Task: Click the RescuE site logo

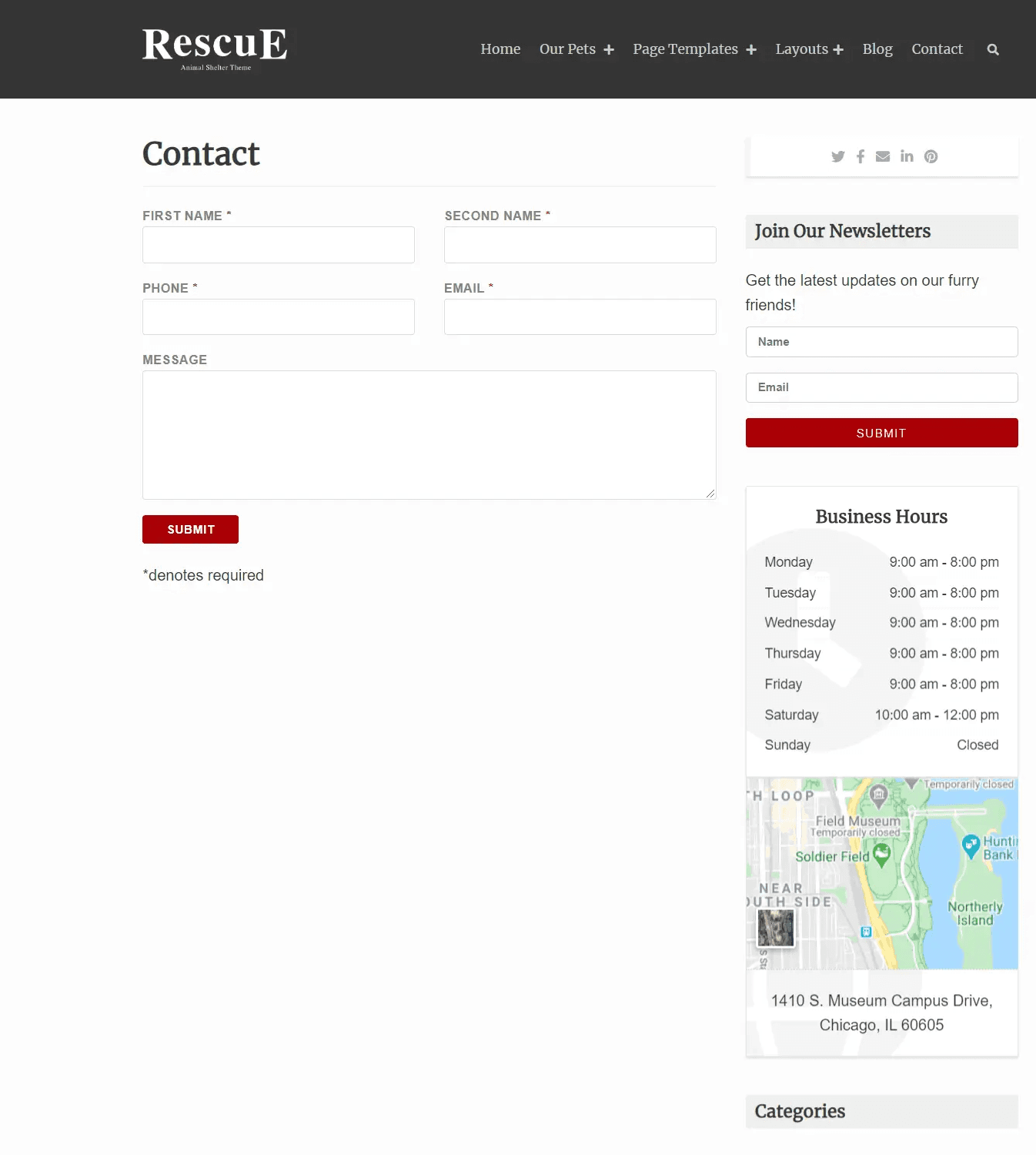Action: 215,49
